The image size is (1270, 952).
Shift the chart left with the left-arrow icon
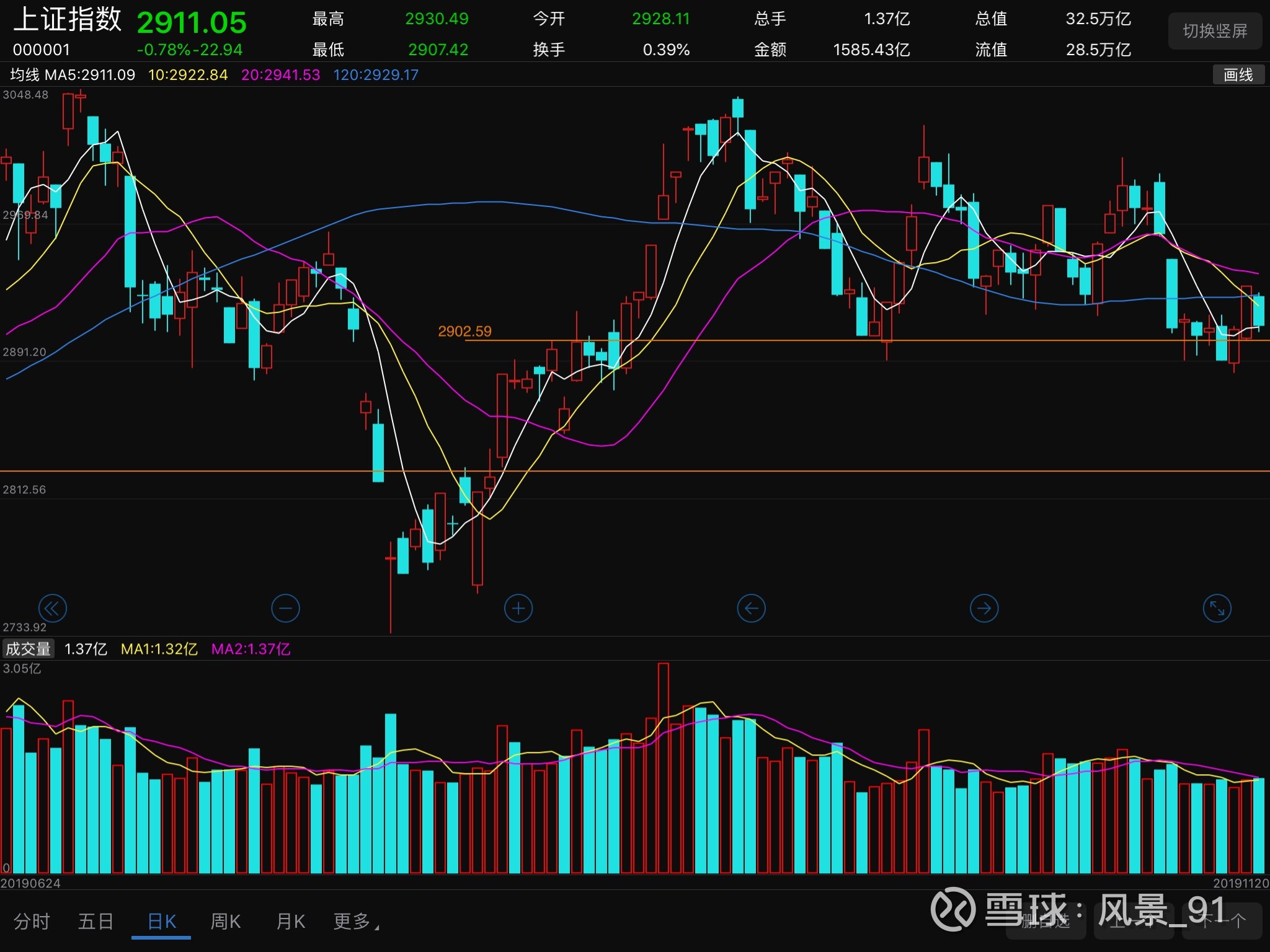click(751, 609)
